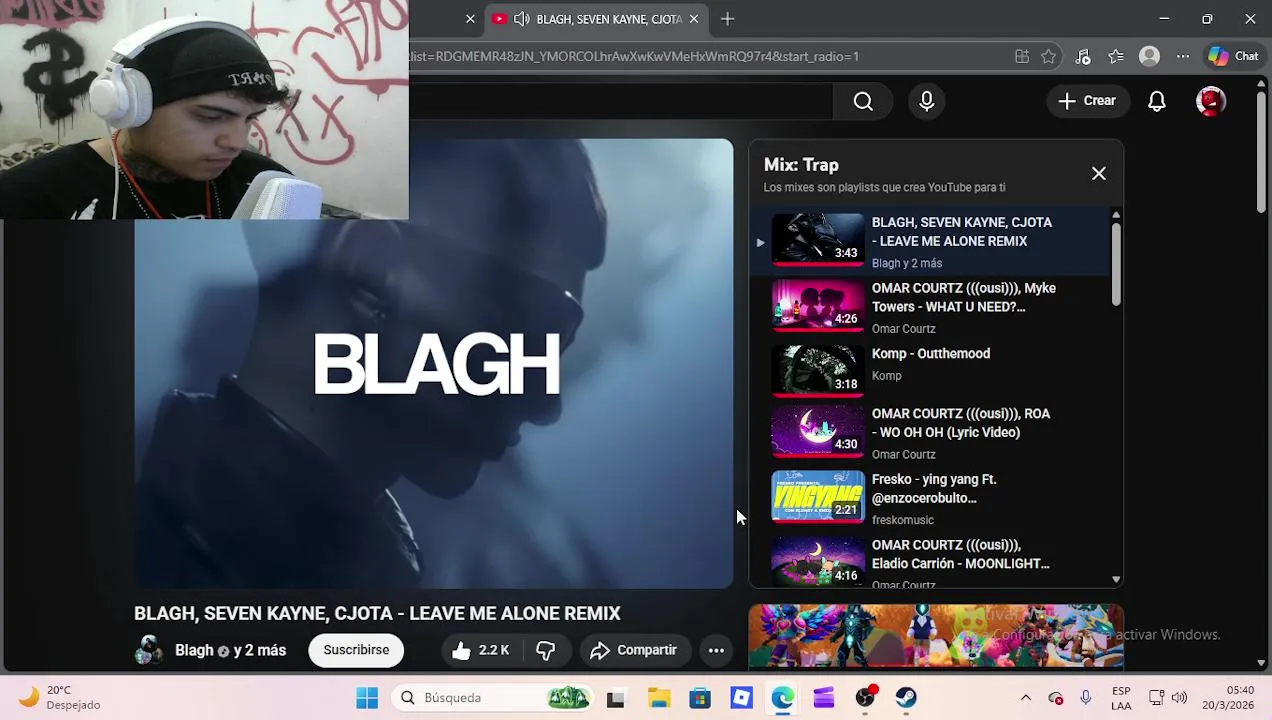Click the Suscribirse button
This screenshot has width=1272, height=720.
(356, 650)
